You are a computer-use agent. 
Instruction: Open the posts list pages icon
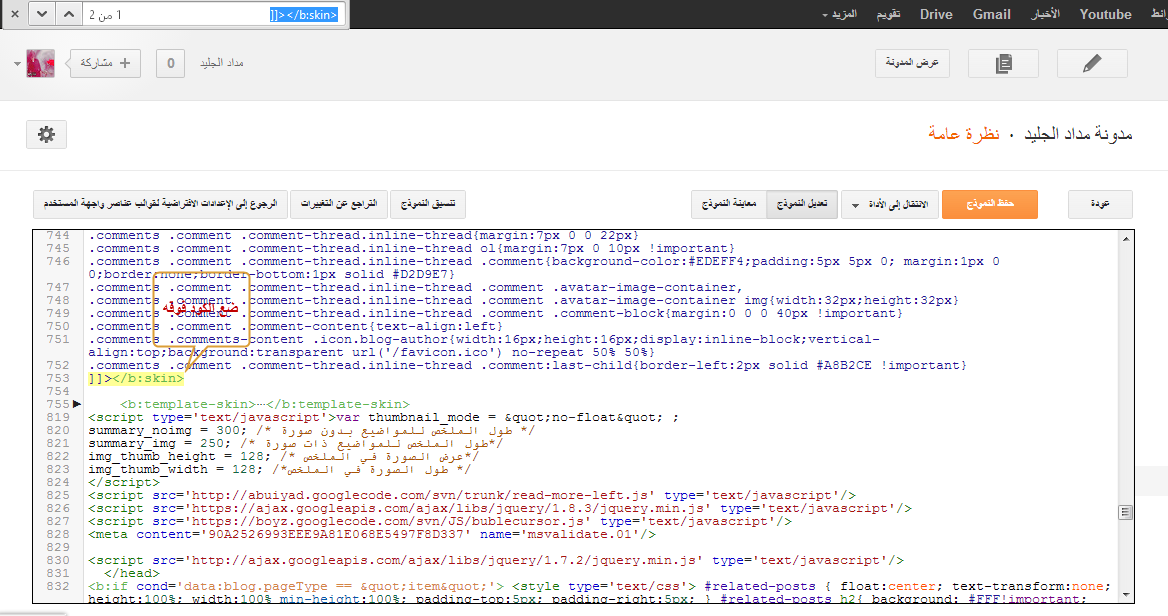pyautogui.click(x=1003, y=64)
